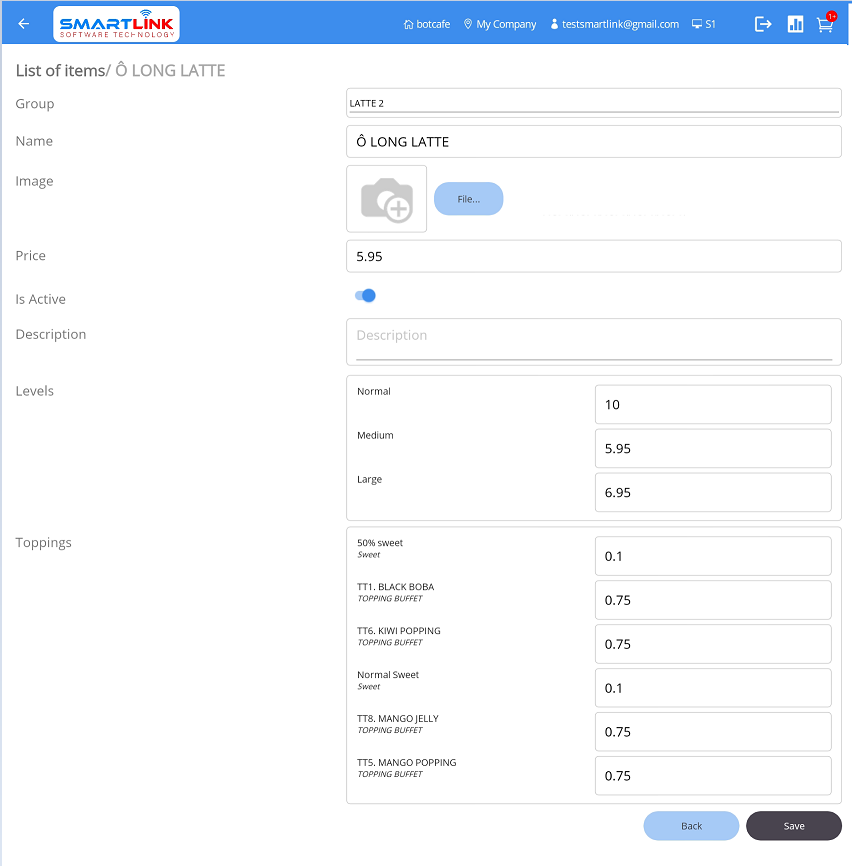Click the List of items breadcrumb
This screenshot has height=866, width=852.
pos(59,70)
